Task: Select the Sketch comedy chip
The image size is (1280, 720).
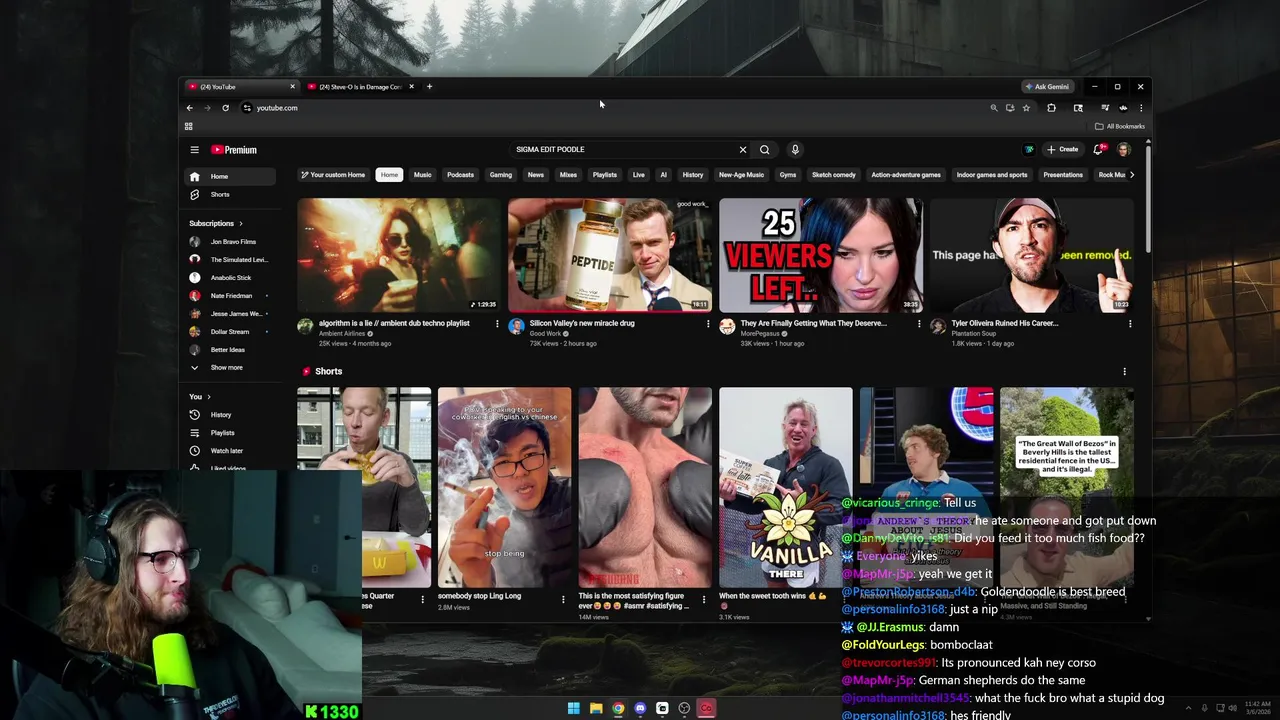Action: 834,175
